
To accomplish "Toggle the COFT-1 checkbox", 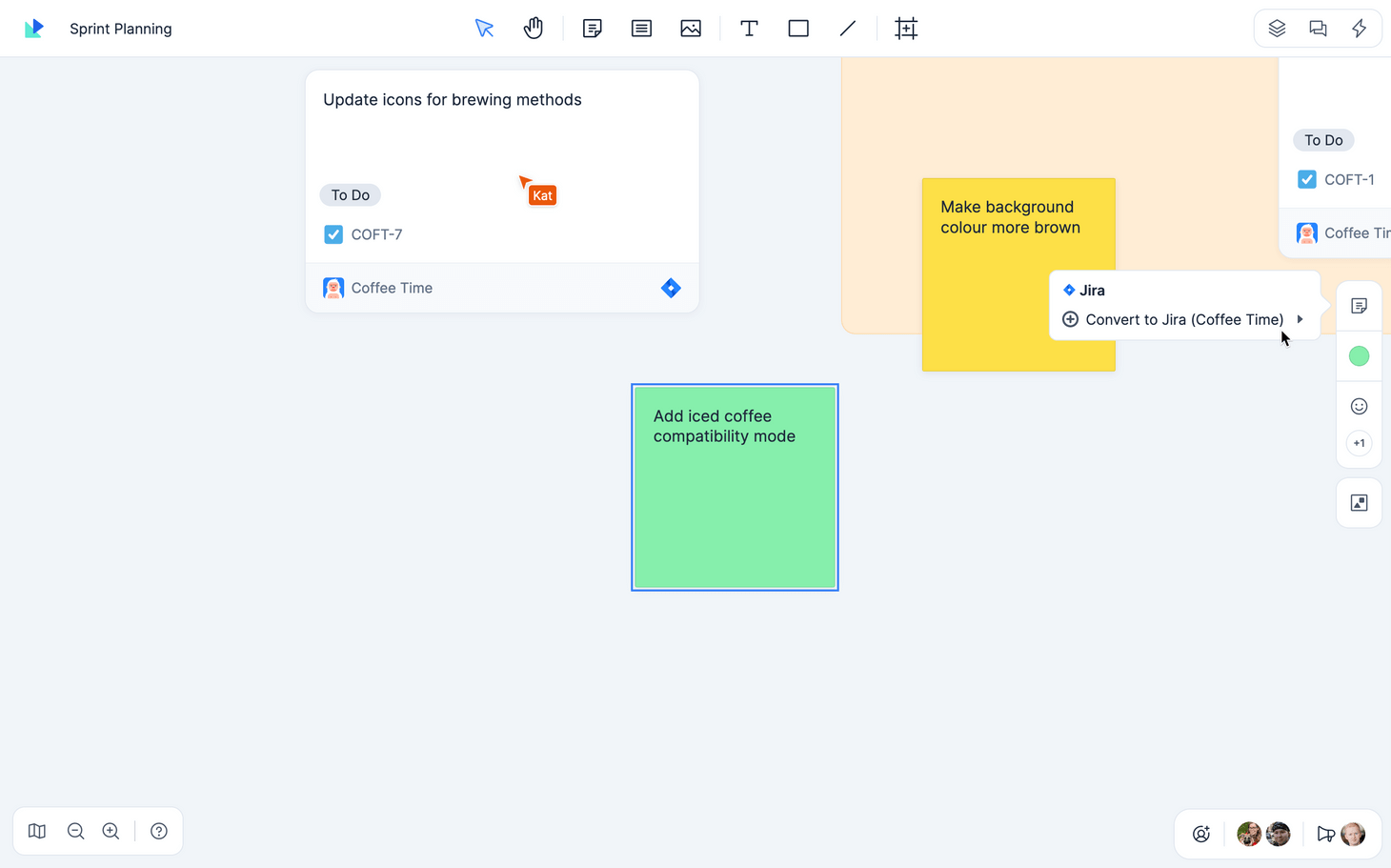I will coord(1307,179).
